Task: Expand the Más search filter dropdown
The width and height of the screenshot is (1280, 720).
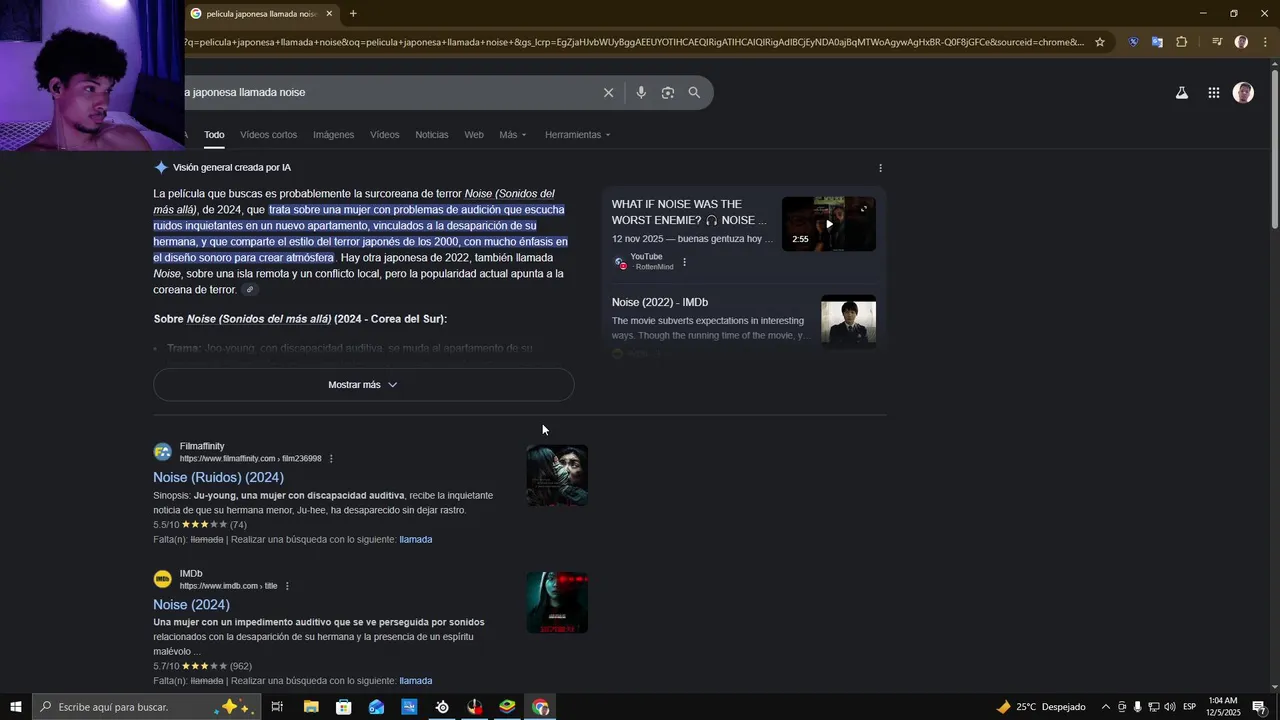Action: (513, 135)
